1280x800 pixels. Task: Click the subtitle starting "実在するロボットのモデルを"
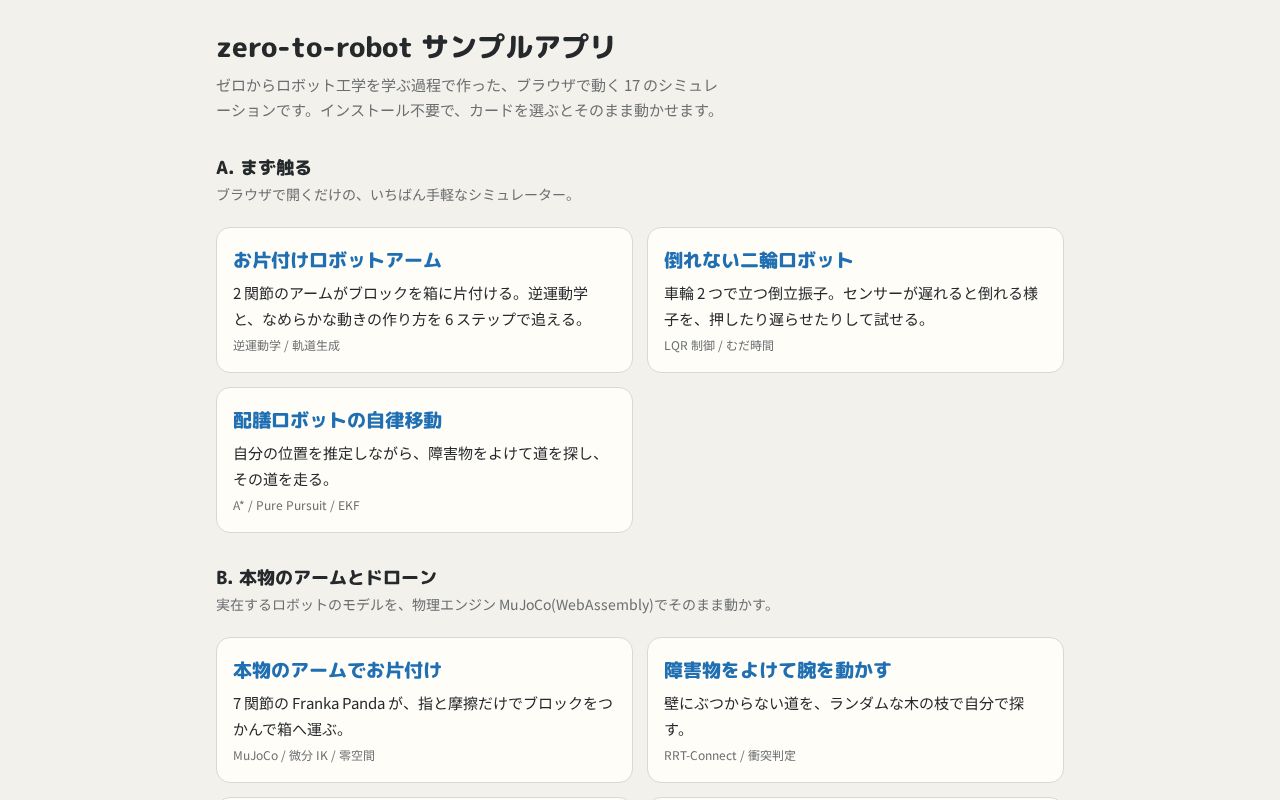pyautogui.click(x=495, y=605)
